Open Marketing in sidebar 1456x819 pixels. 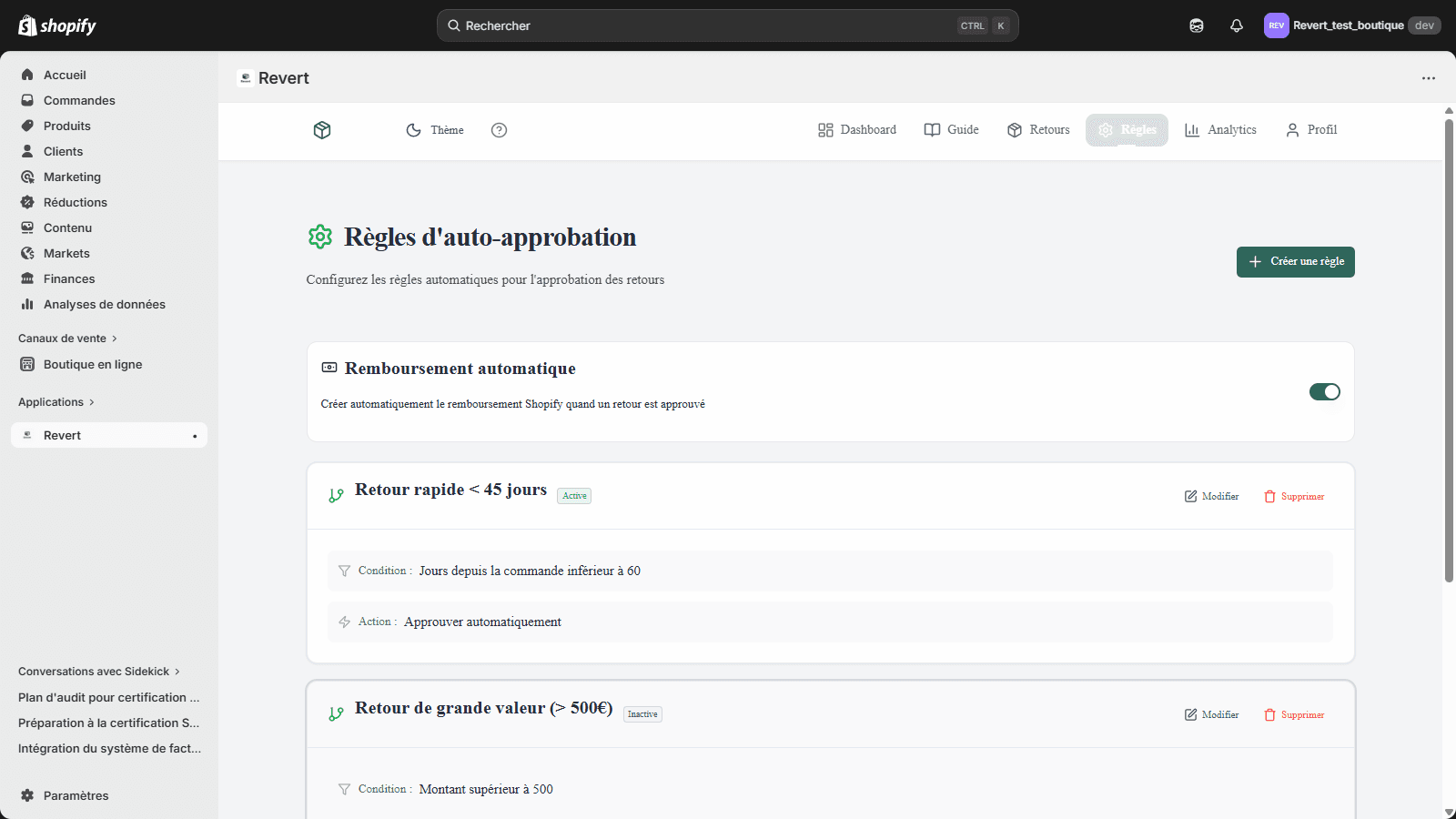pyautogui.click(x=109, y=177)
